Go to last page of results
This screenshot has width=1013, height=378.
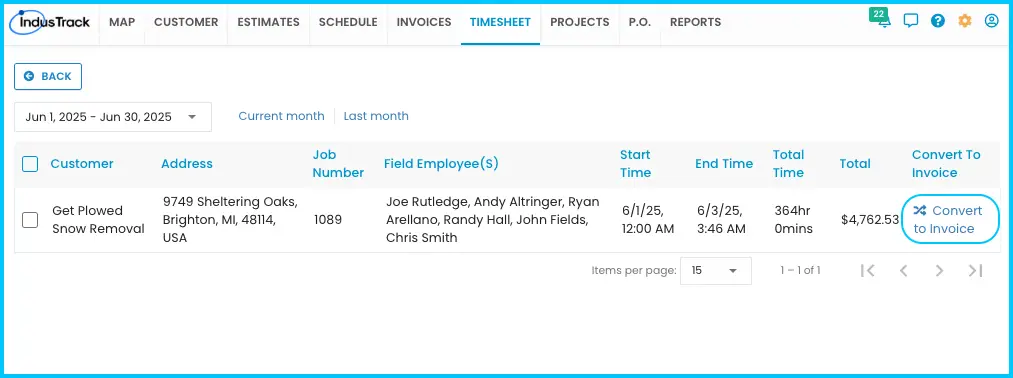(976, 270)
